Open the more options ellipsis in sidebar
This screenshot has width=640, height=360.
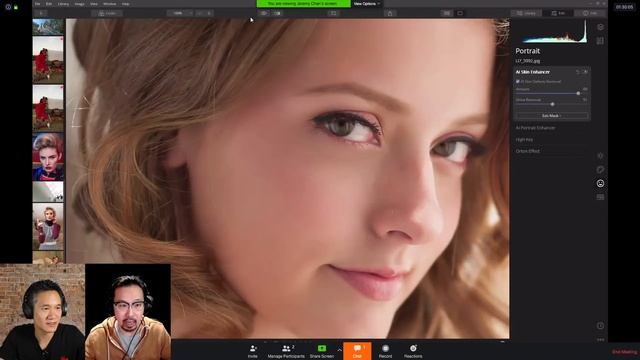[600, 339]
